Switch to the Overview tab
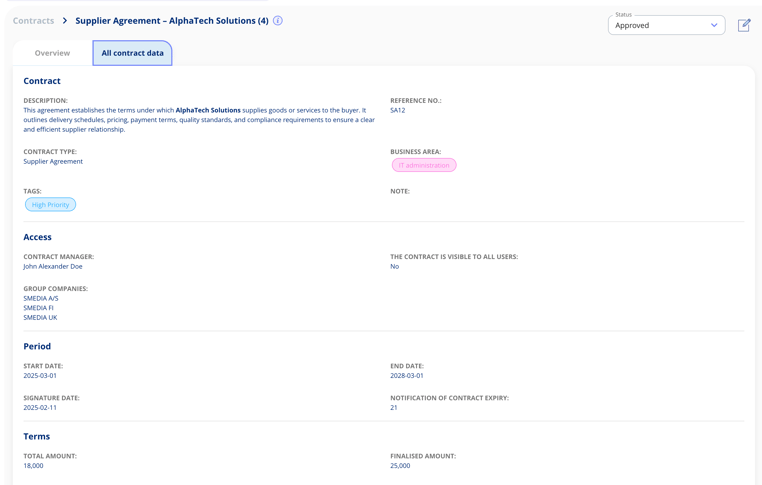The width and height of the screenshot is (762, 485). click(52, 53)
